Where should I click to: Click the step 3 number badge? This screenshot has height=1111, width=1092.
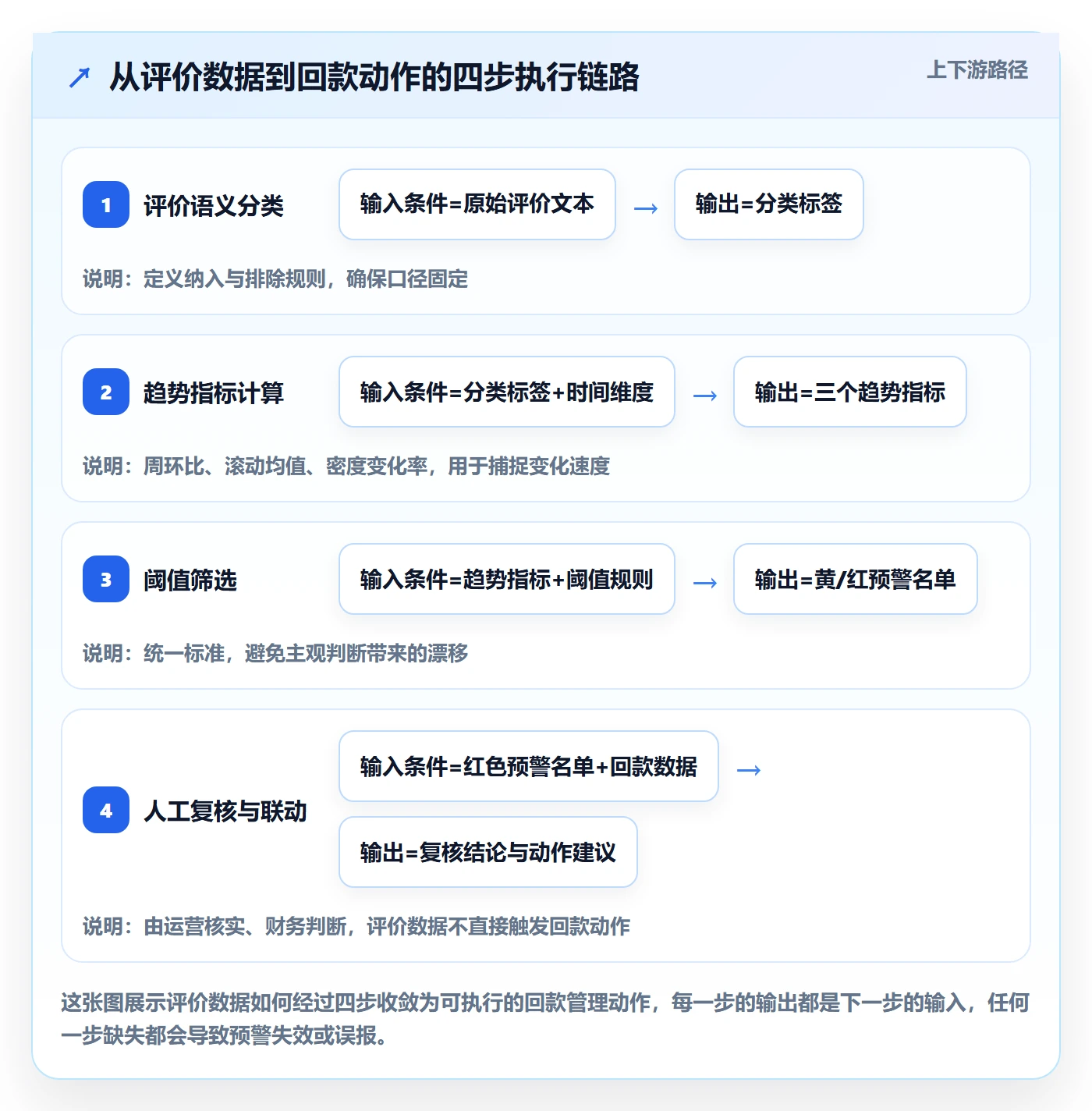(106, 579)
